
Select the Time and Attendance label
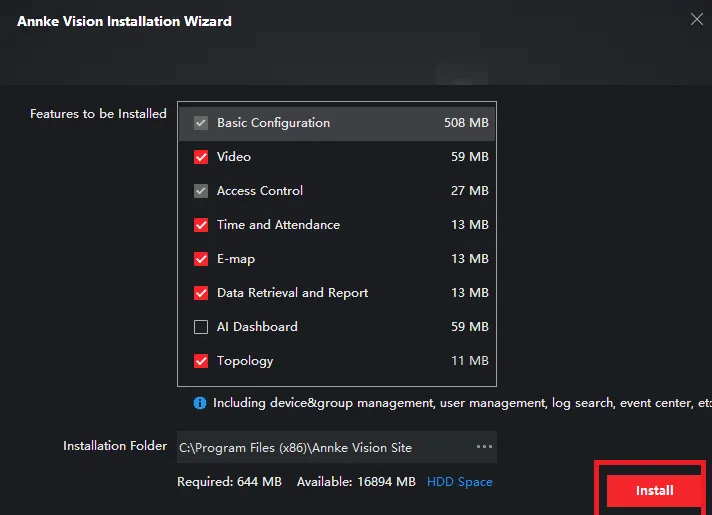pos(278,225)
